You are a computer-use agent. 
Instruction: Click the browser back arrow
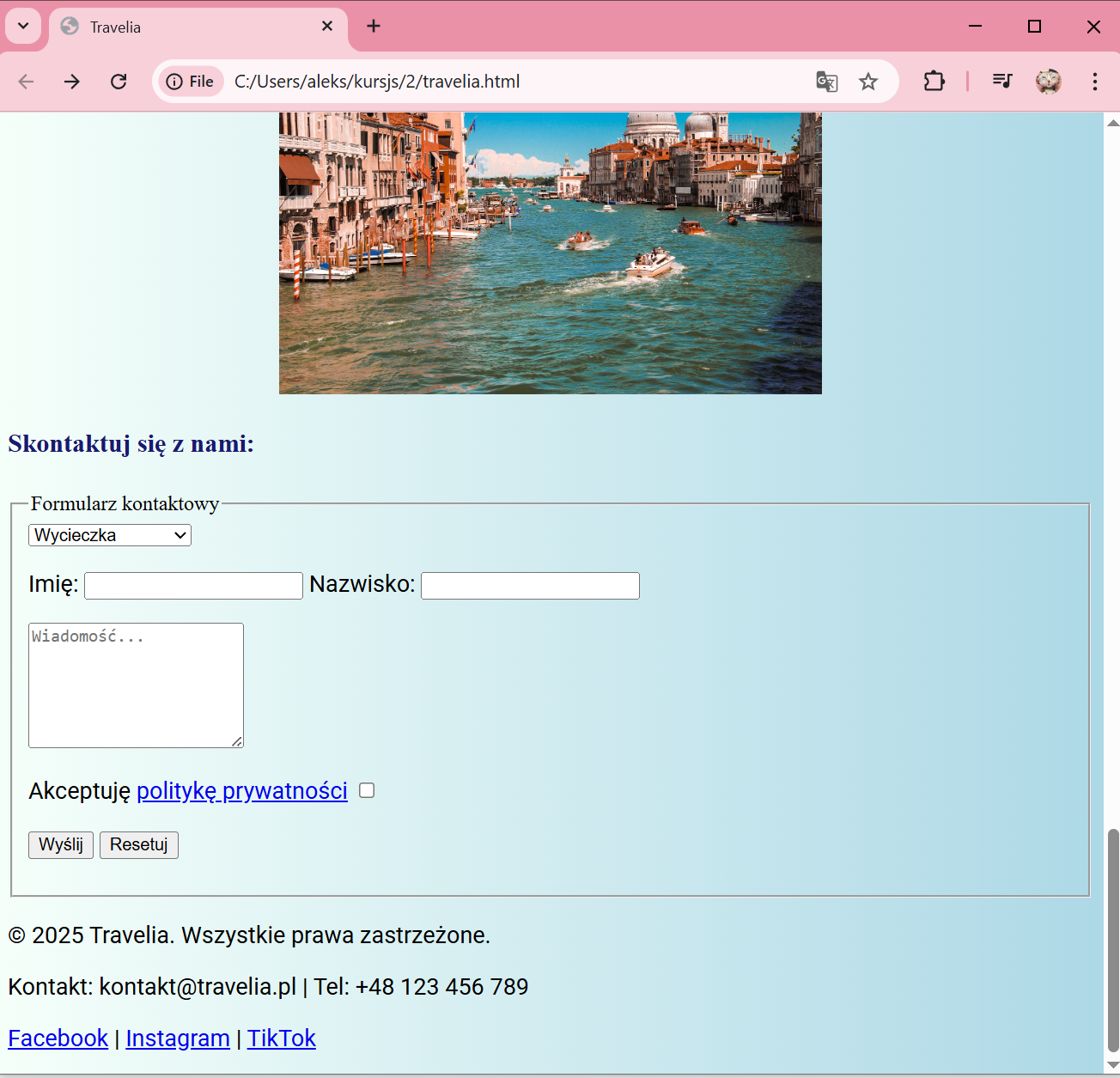point(26,82)
